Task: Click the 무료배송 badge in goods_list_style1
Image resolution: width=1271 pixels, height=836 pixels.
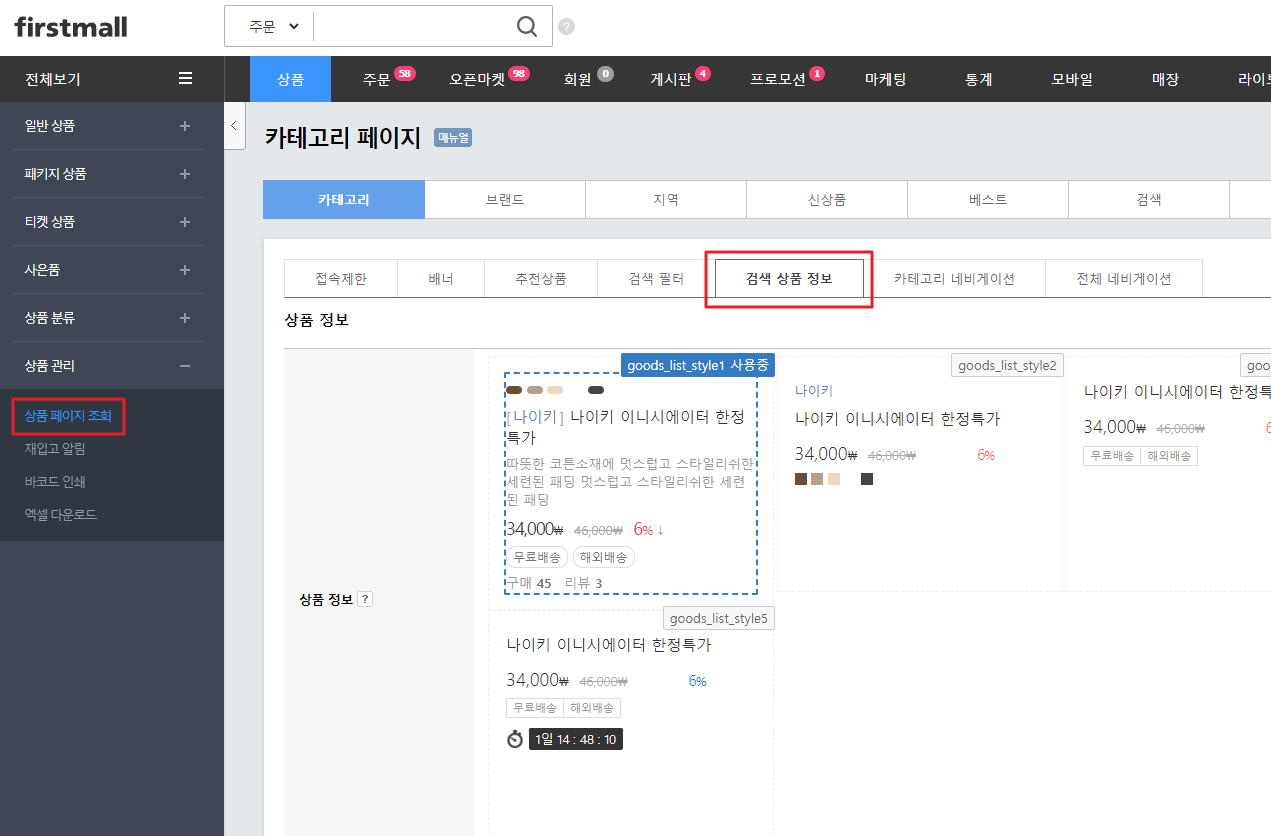Action: [537, 557]
